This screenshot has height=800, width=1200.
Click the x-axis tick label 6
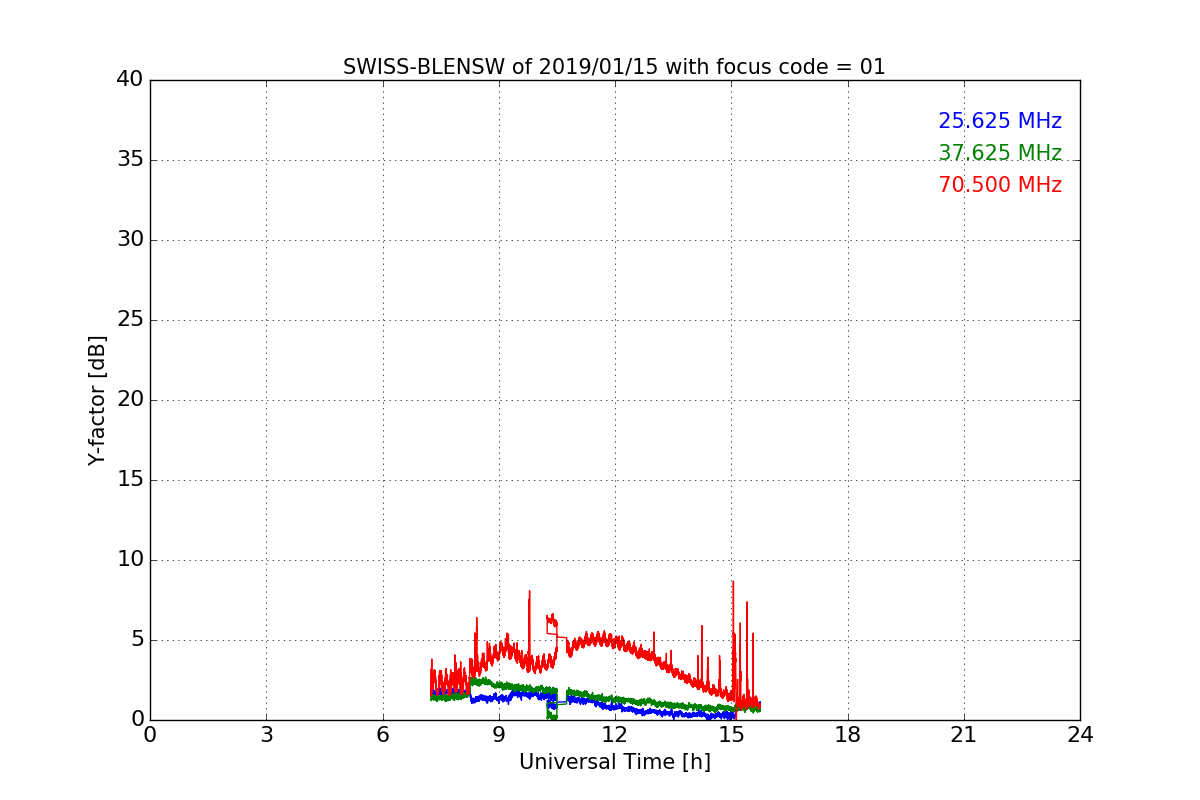383,735
